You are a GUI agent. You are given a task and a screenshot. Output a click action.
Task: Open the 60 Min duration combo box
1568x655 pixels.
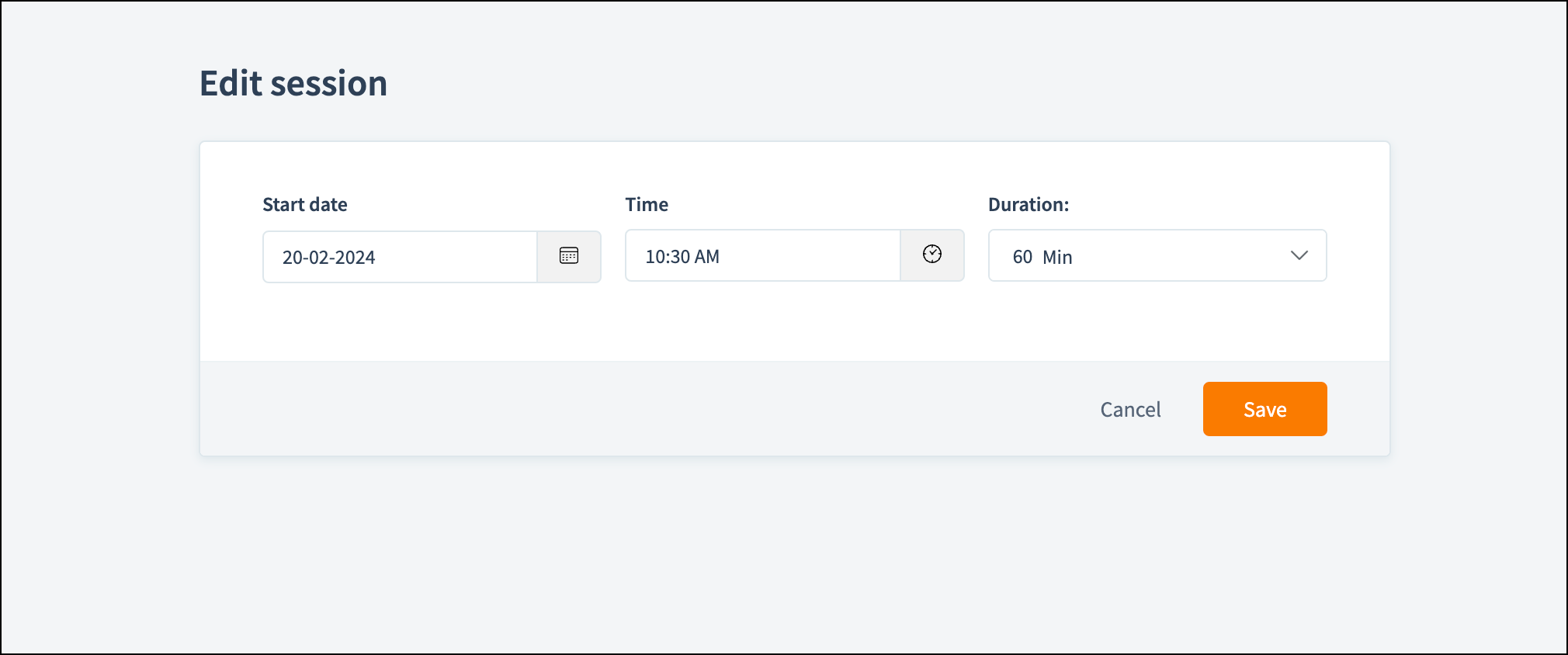[1157, 255]
